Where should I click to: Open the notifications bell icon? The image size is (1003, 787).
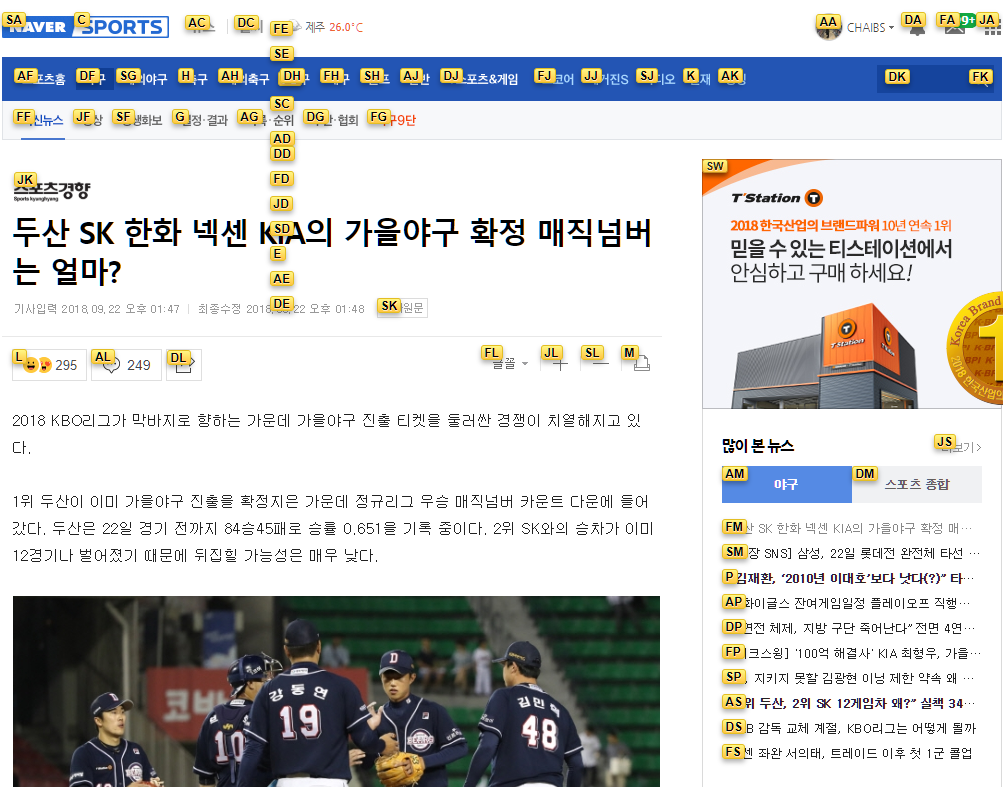click(917, 28)
